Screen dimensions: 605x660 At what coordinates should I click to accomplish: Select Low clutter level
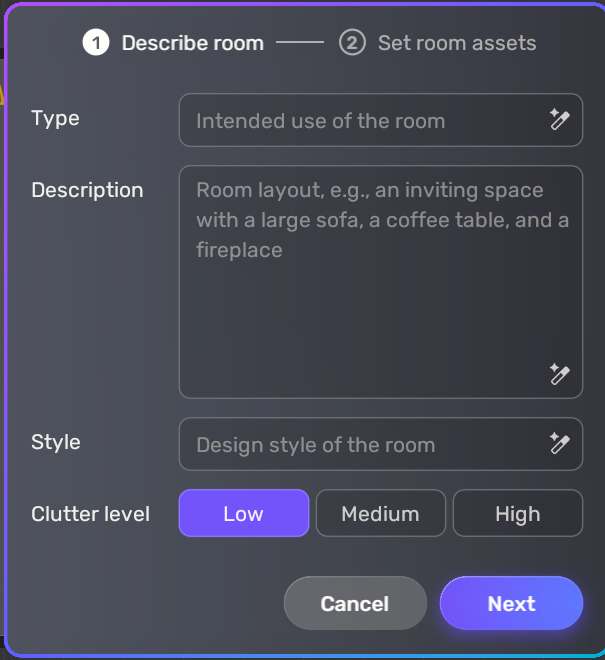tap(243, 514)
